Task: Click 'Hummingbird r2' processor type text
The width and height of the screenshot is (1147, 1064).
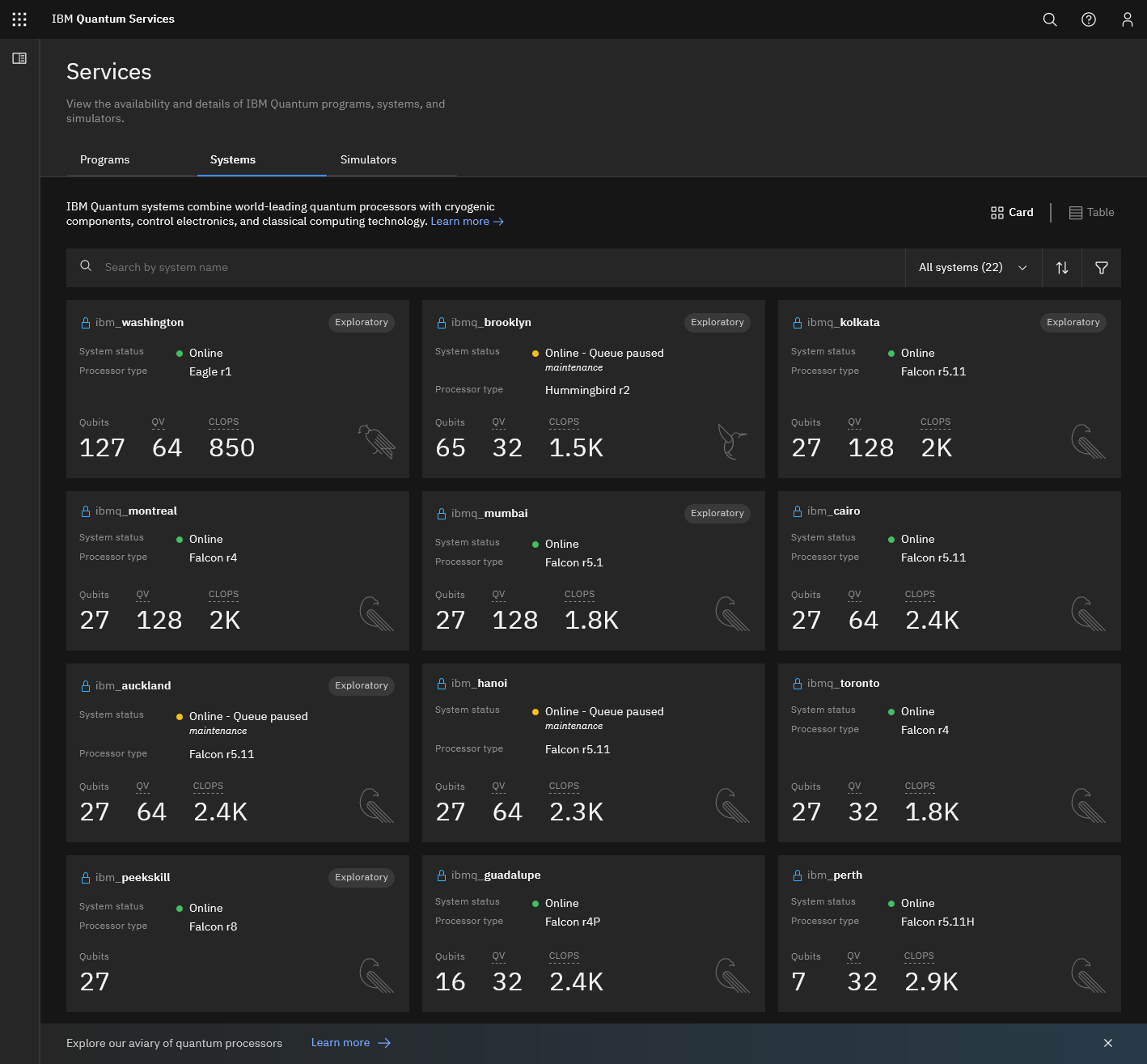Action: (587, 391)
